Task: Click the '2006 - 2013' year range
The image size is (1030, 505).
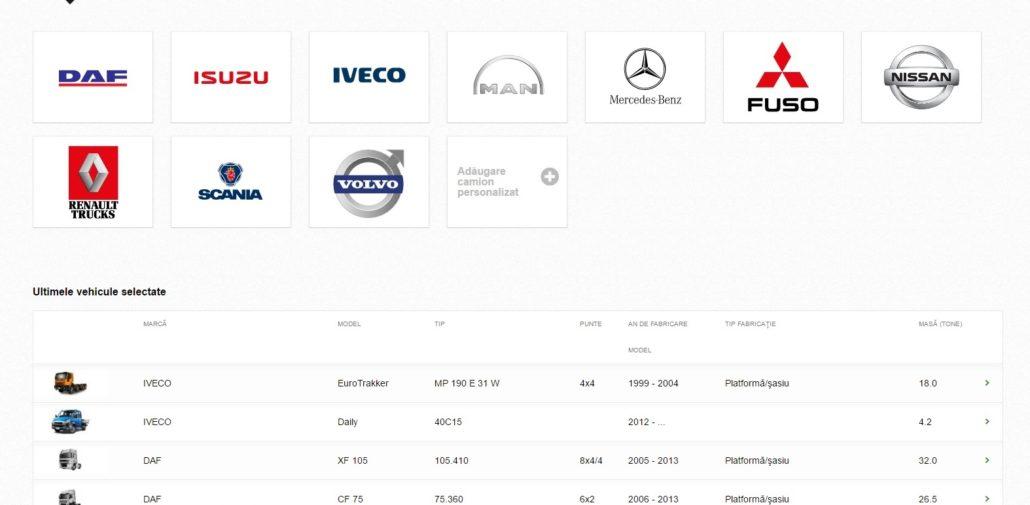Action: point(653,500)
